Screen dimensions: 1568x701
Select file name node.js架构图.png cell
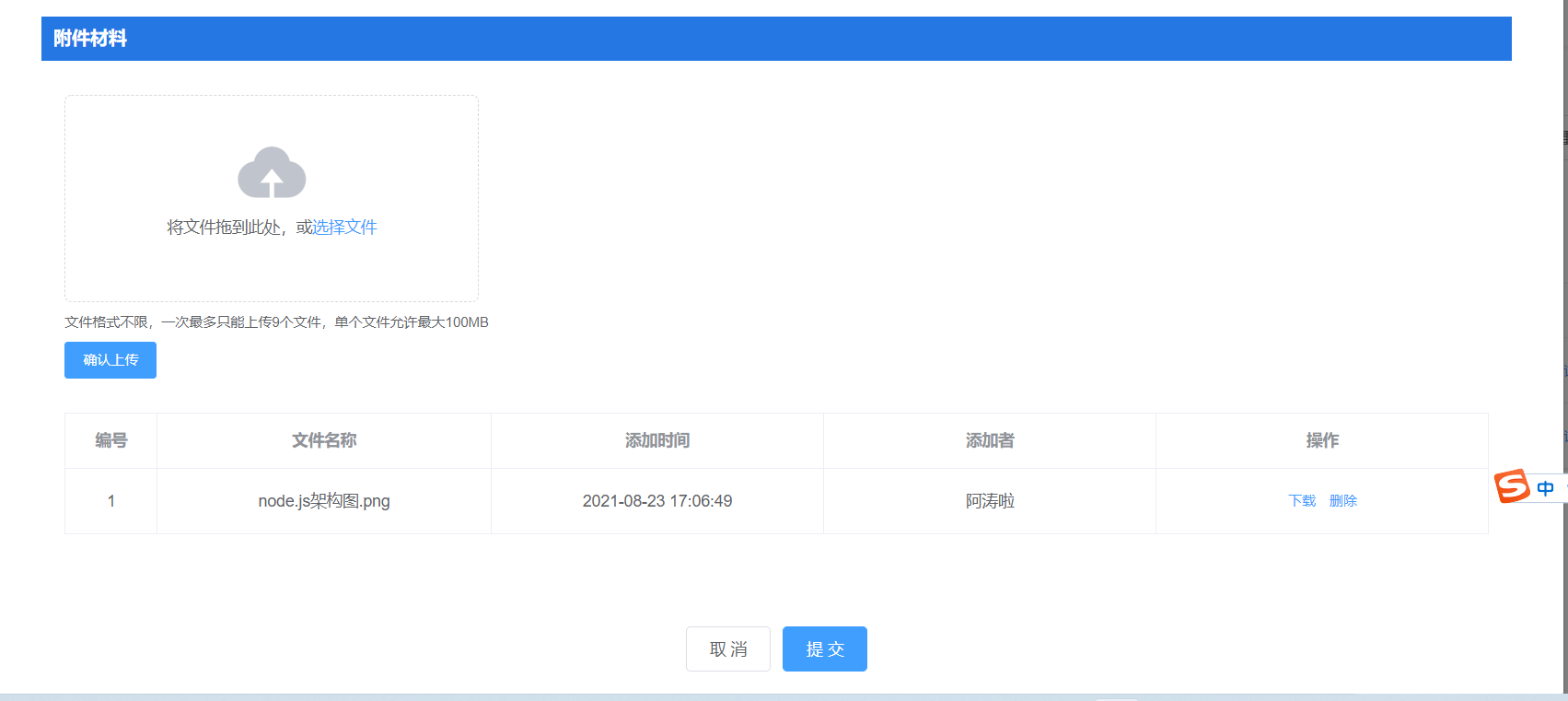tap(324, 501)
